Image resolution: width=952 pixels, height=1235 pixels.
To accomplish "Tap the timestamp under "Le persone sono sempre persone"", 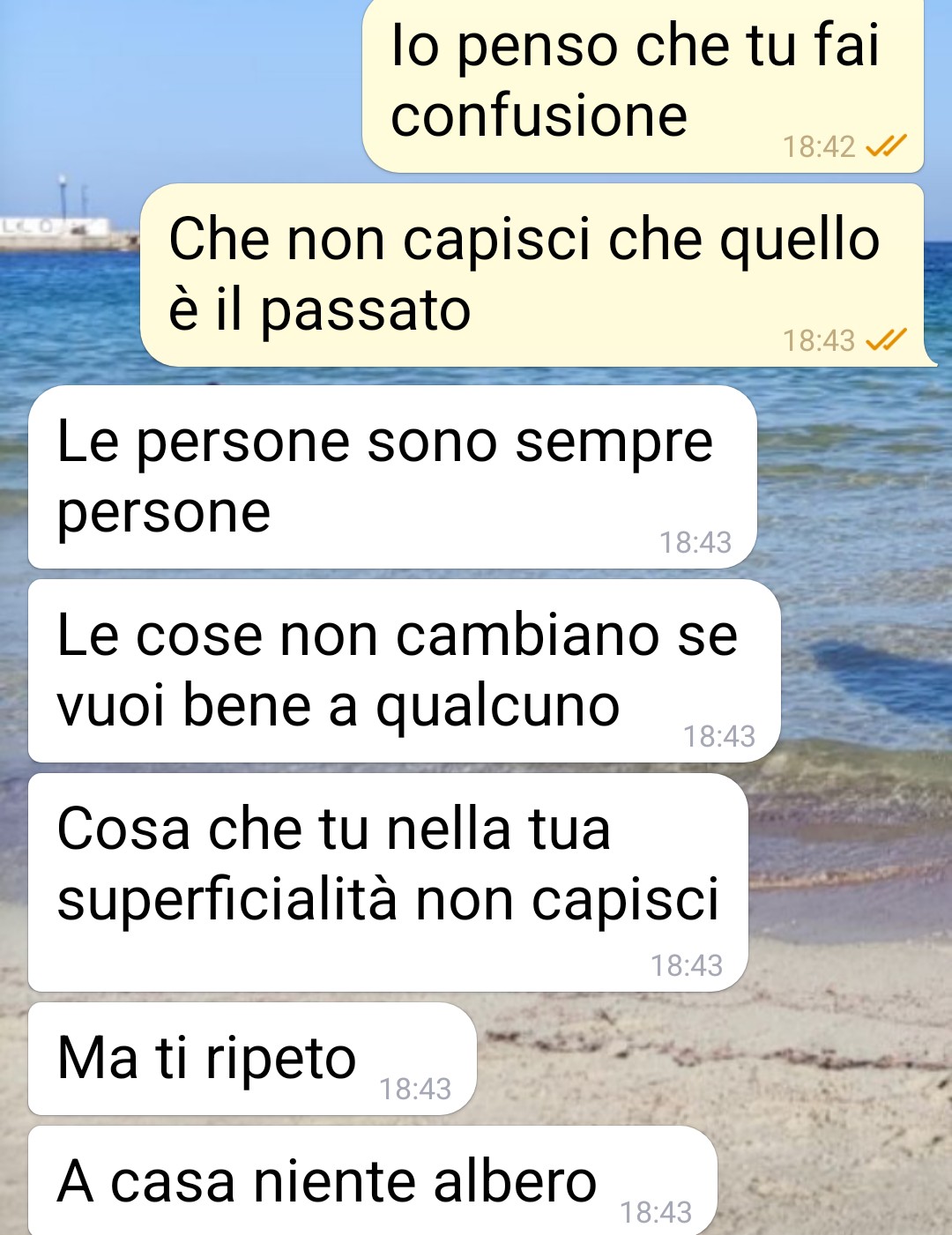I will [x=695, y=542].
